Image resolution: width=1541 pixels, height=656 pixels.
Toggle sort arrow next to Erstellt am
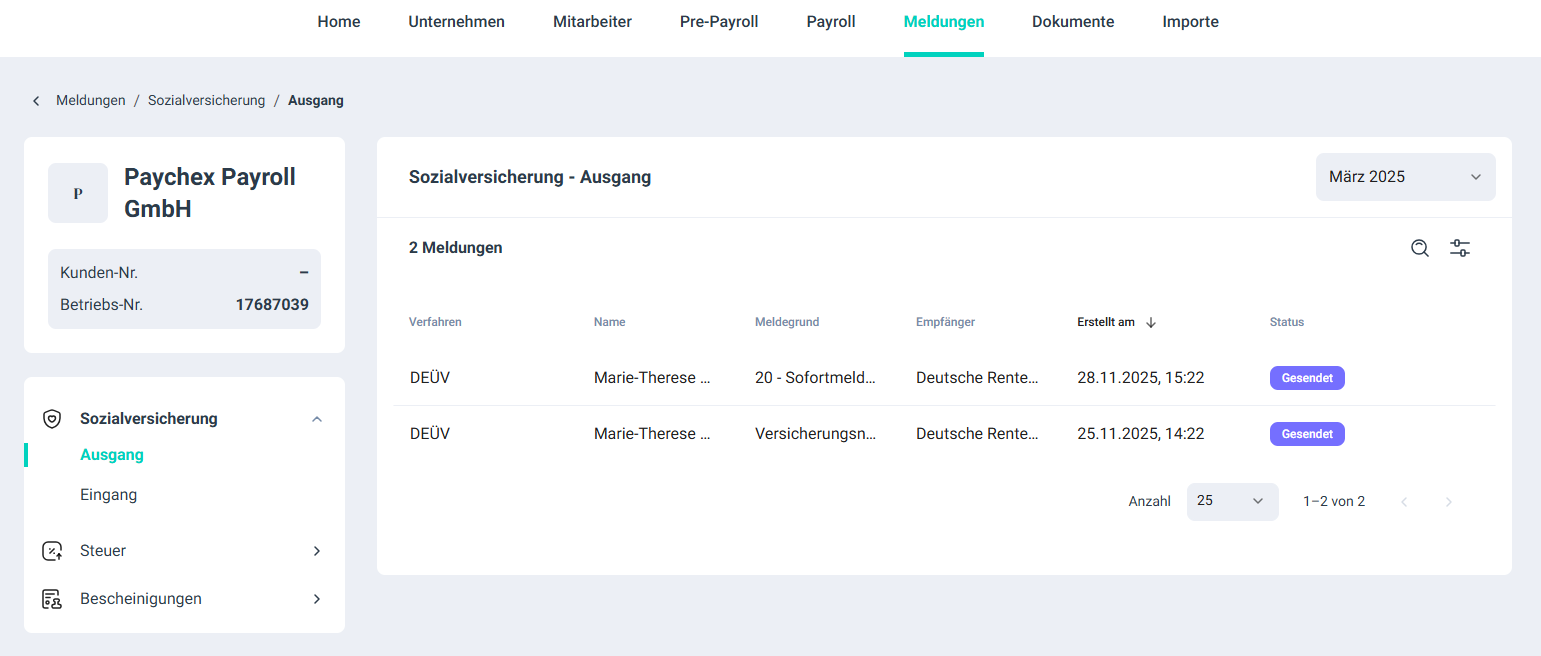[1151, 322]
